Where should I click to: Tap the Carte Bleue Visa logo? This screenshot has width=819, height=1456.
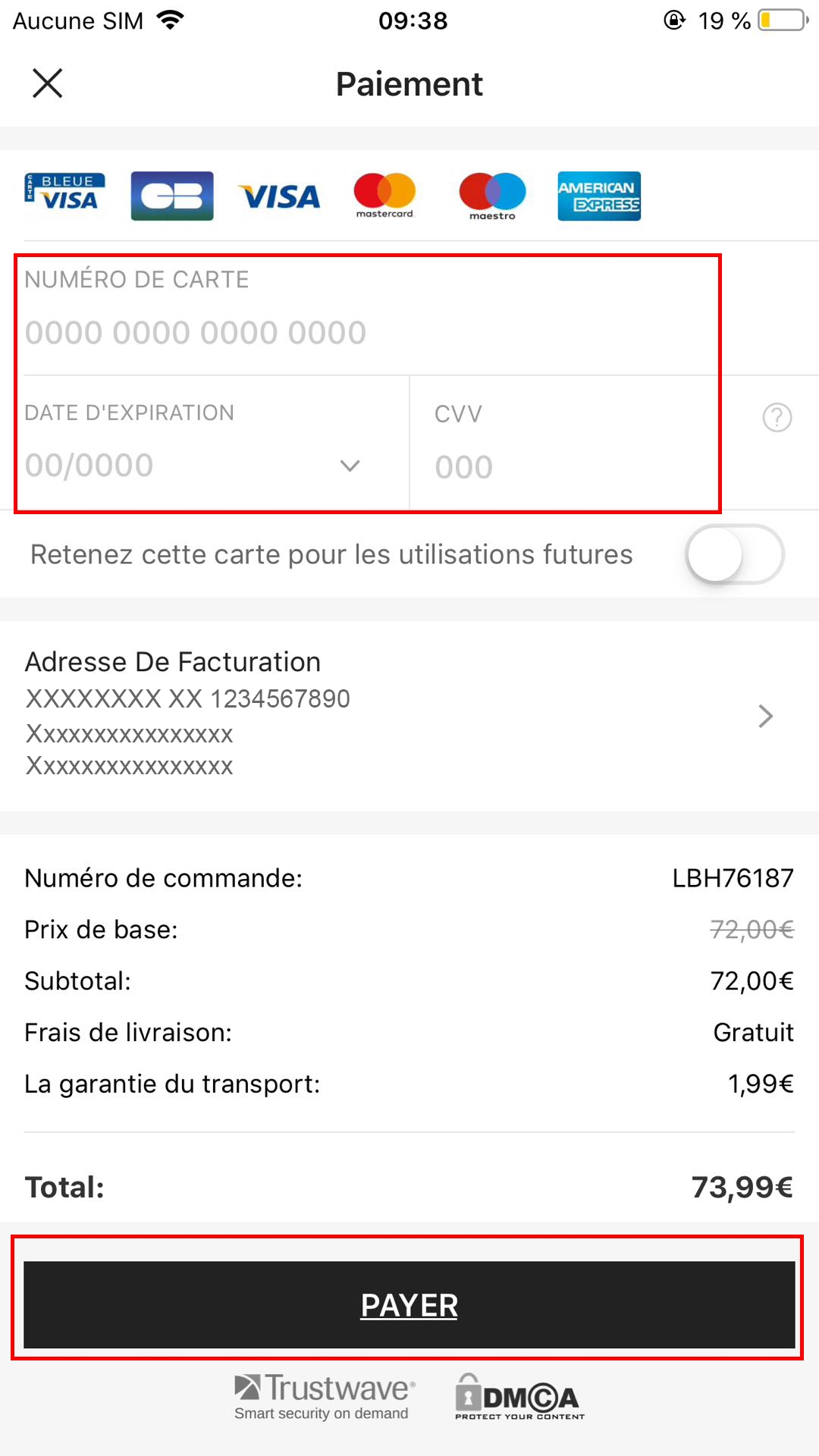[x=64, y=194]
